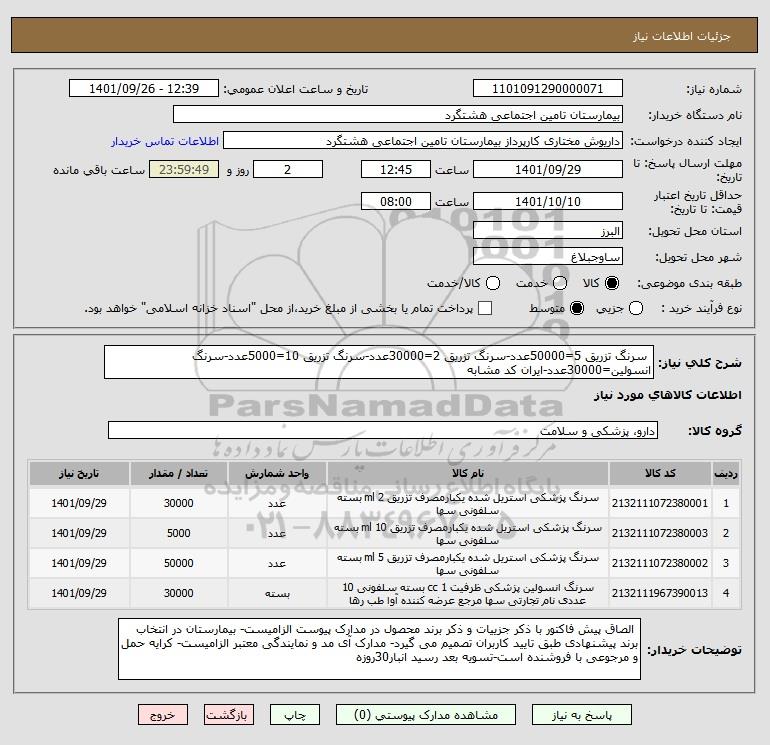Screen dimensions: 770x745
Task: Click the بسته unit cell in row 4
Action: [277, 594]
